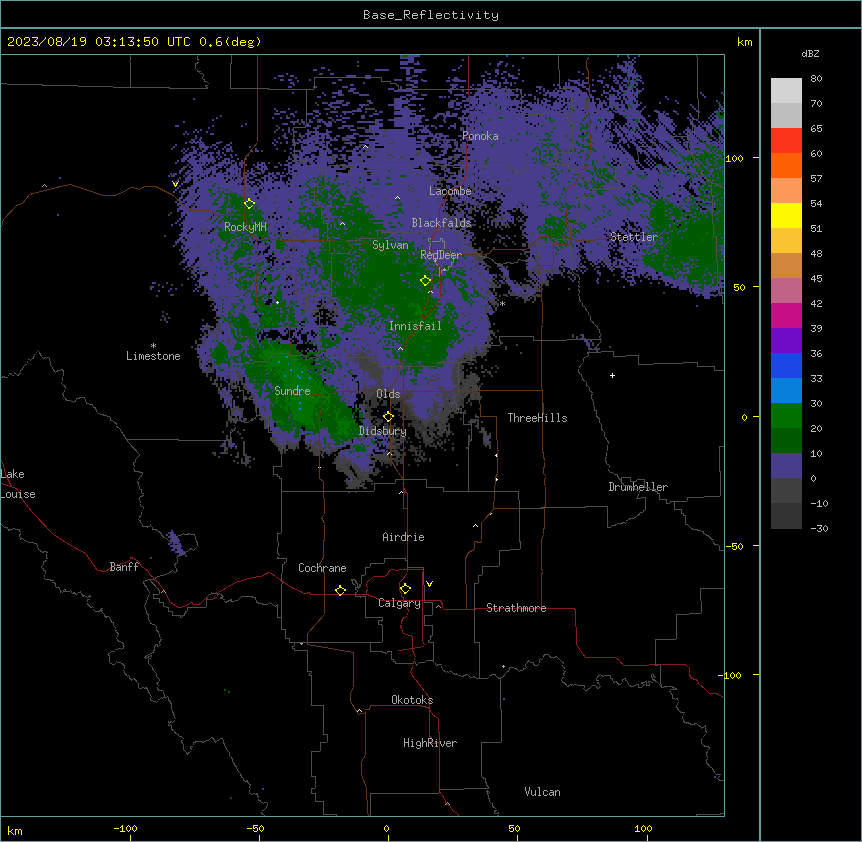Screen dimensions: 862x842
Task: Select the yellow diamond marker below Cochrane
Action: click(x=340, y=590)
